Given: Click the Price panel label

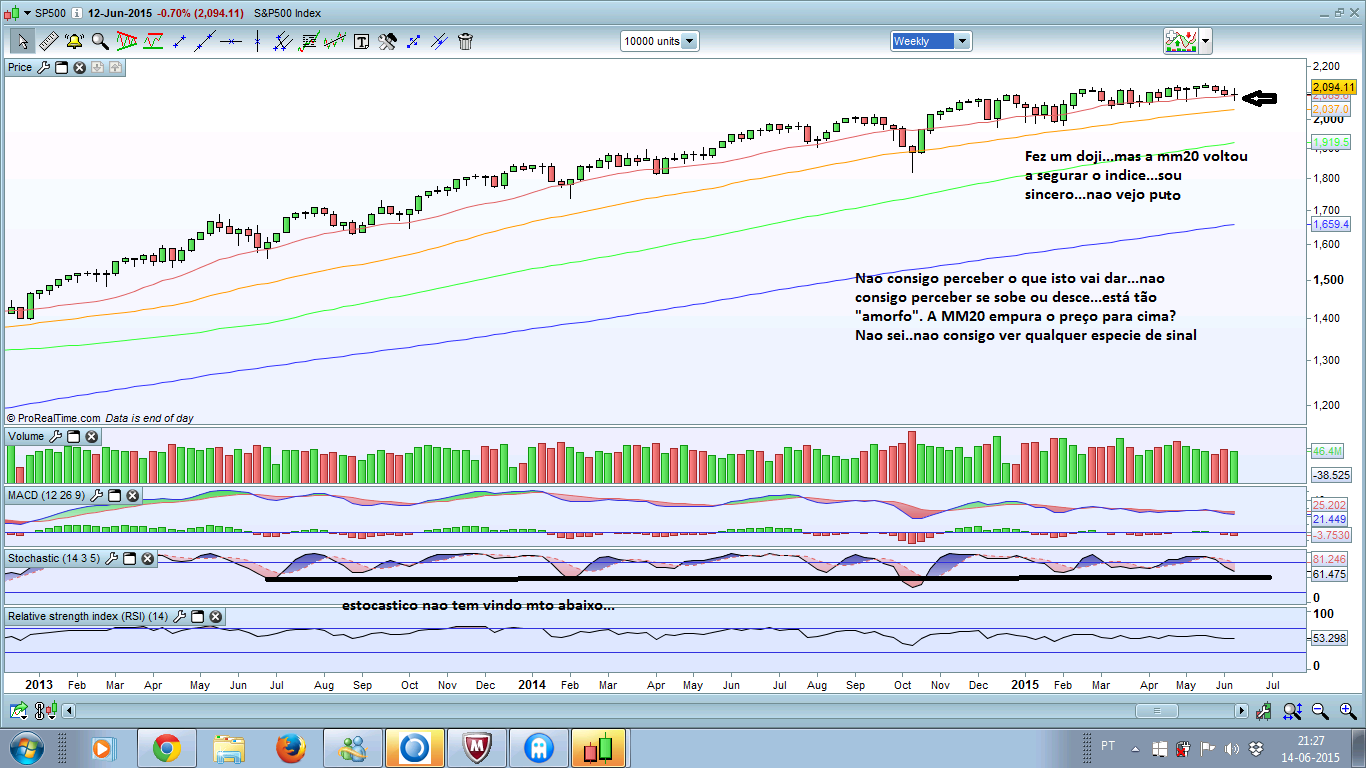Looking at the screenshot, I should pos(20,67).
